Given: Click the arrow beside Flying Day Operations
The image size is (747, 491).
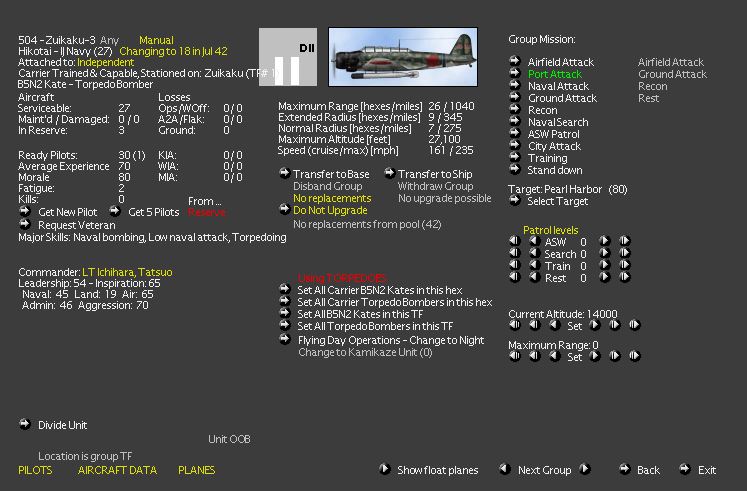Looking at the screenshot, I should (x=284, y=339).
